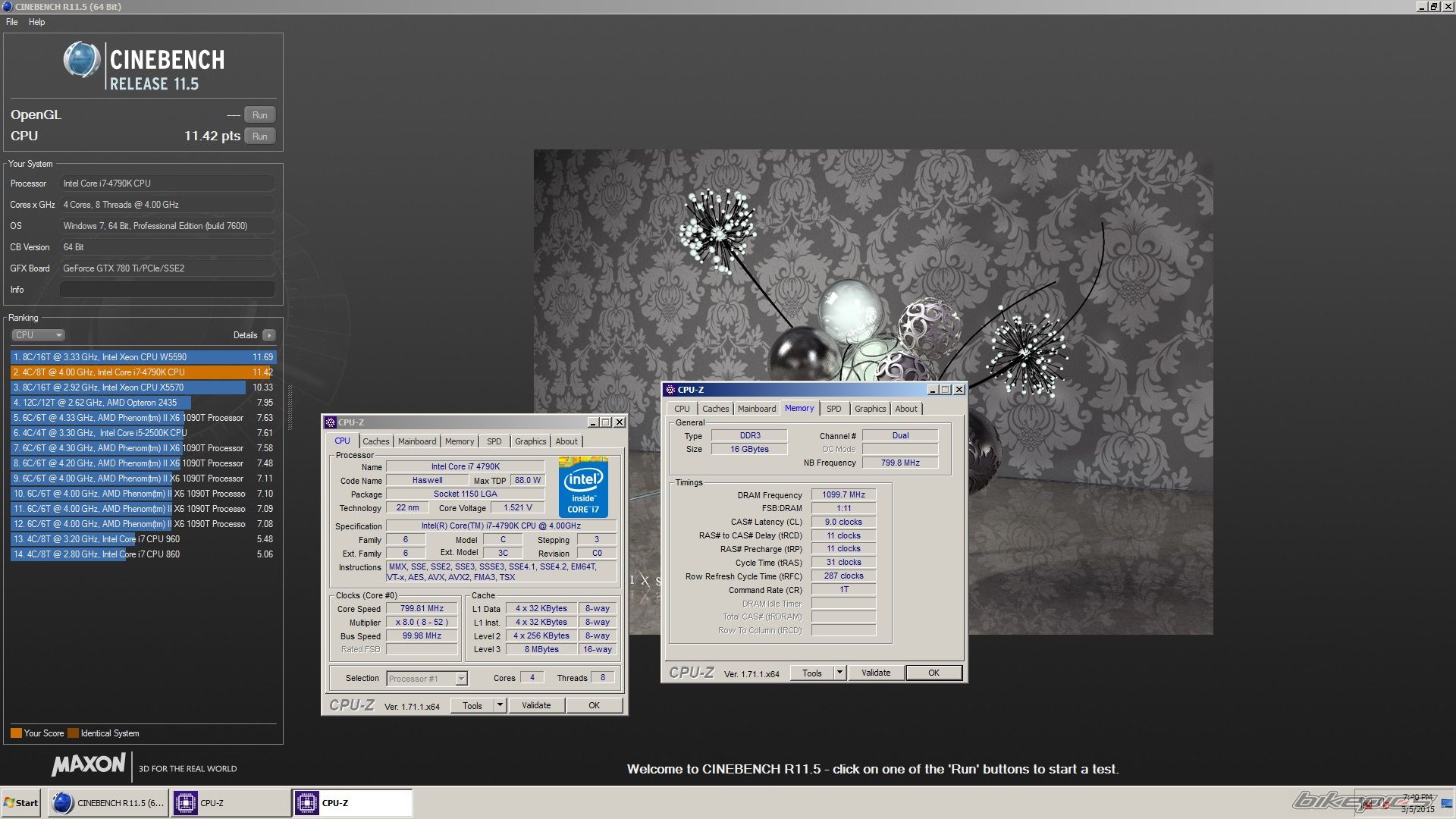
Task: Click the Core Speed 799.81 MHz value
Action: pos(422,609)
